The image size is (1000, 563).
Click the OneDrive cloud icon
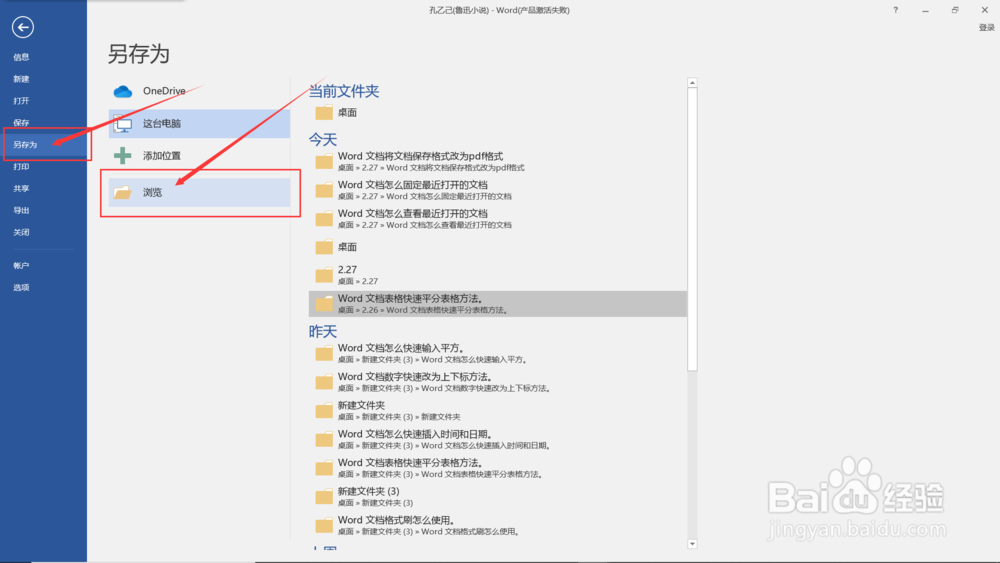[x=122, y=92]
